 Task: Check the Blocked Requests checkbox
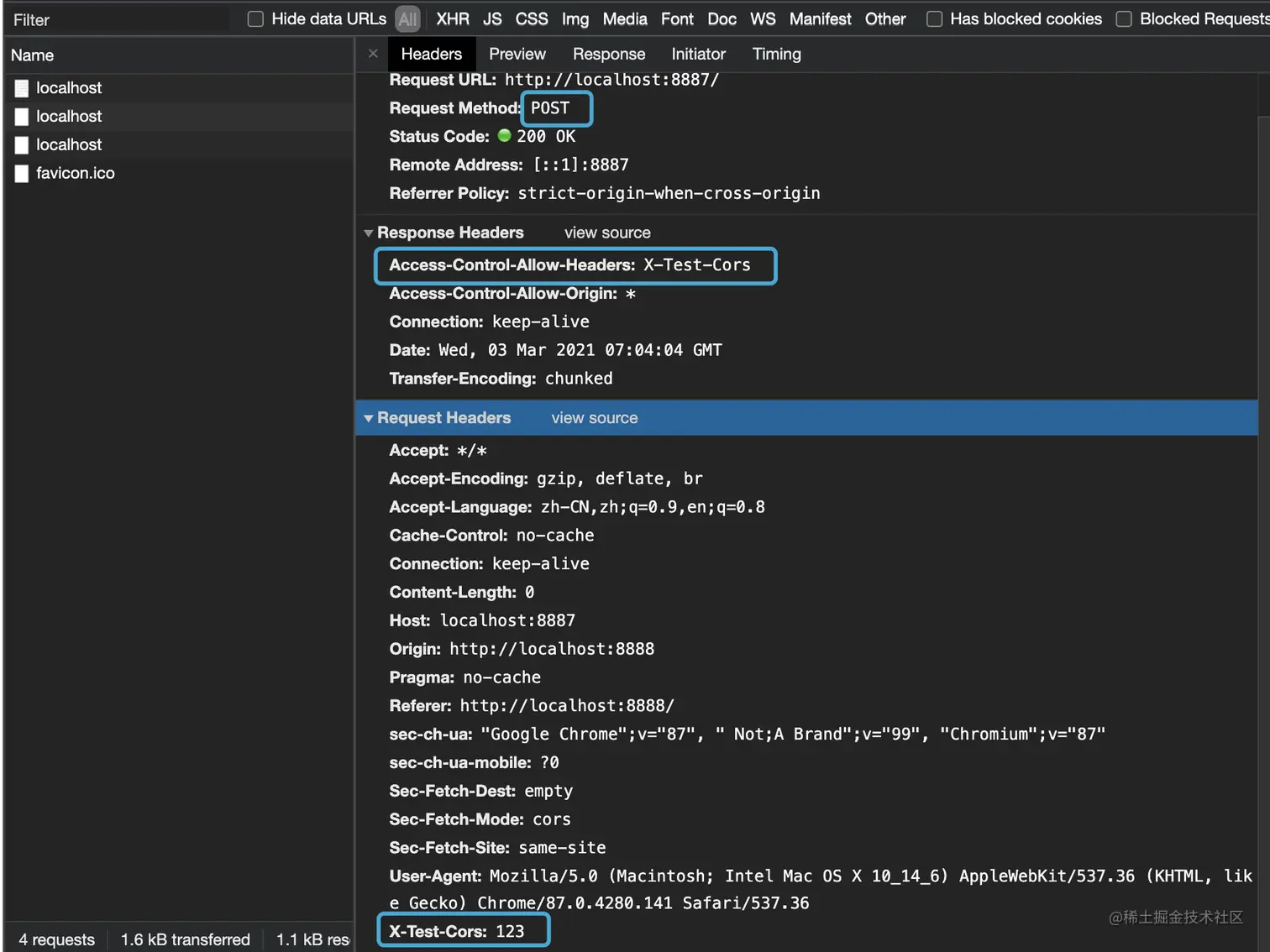pos(1124,19)
